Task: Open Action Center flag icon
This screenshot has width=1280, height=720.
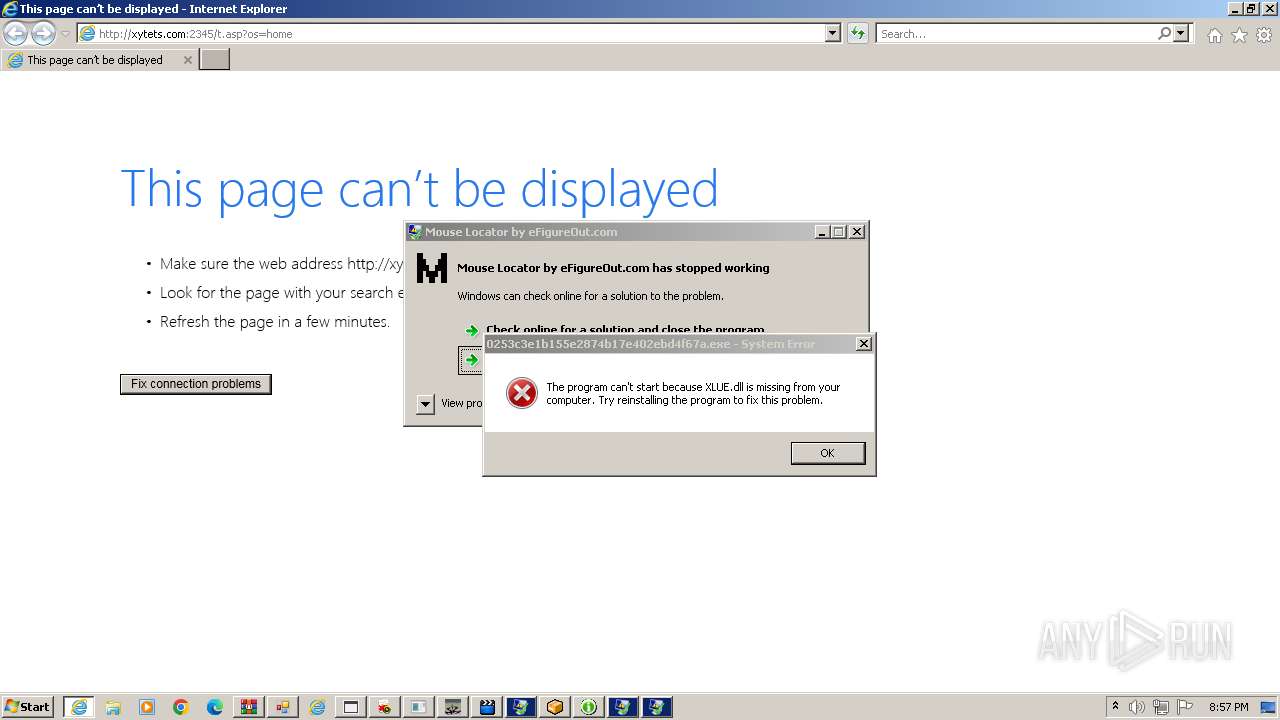Action: [x=1185, y=707]
